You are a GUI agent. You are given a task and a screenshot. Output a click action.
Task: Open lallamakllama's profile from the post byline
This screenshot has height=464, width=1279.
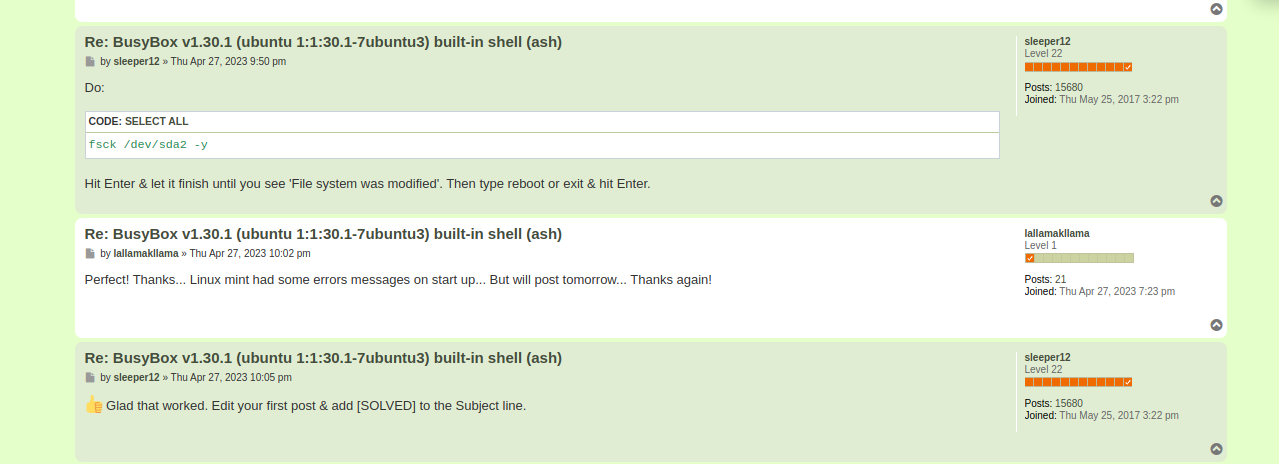(x=146, y=254)
